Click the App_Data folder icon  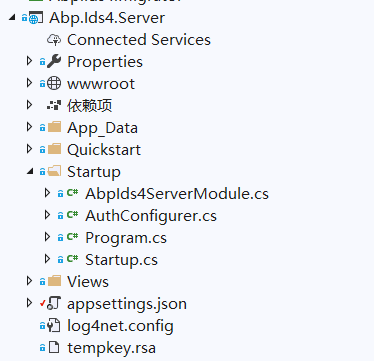[54, 127]
